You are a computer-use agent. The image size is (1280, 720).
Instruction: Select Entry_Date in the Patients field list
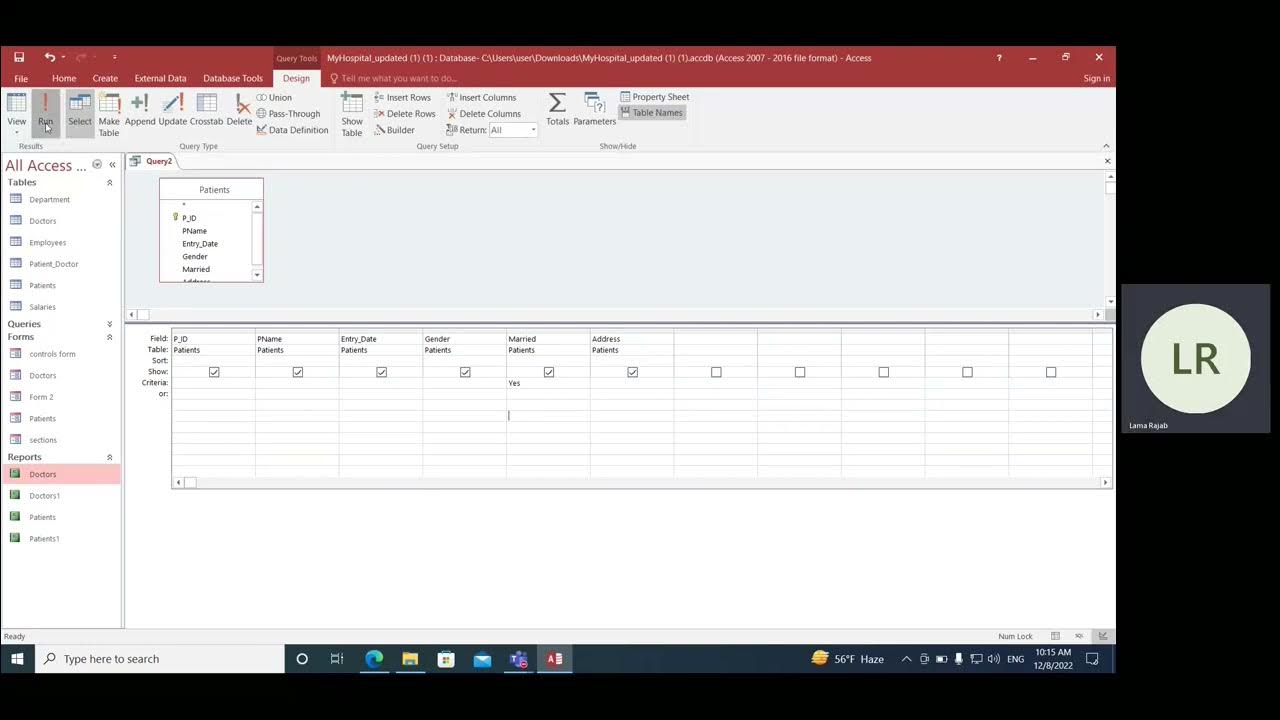pos(200,244)
